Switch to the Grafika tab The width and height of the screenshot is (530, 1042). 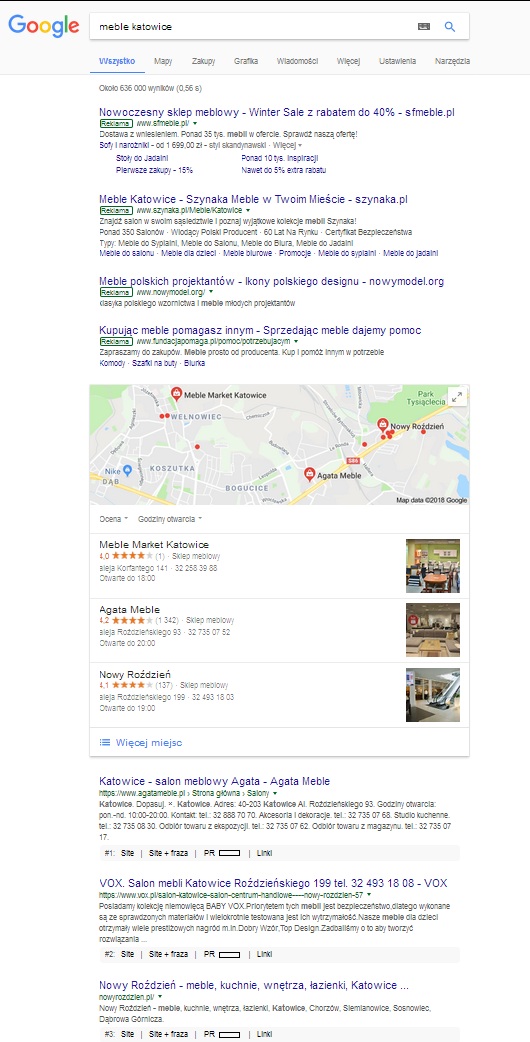coord(246,61)
